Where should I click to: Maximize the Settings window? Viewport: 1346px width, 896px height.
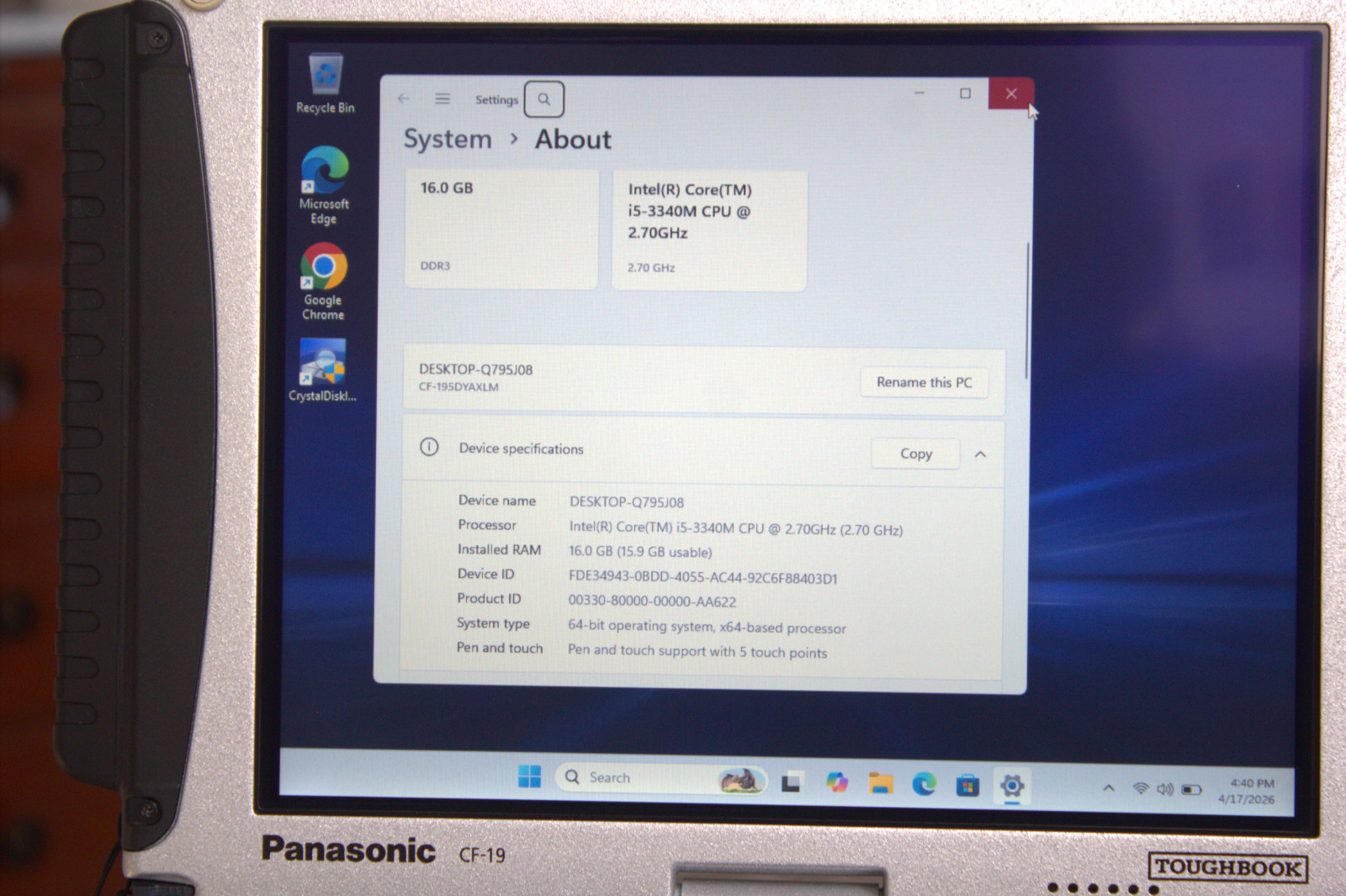tap(965, 93)
